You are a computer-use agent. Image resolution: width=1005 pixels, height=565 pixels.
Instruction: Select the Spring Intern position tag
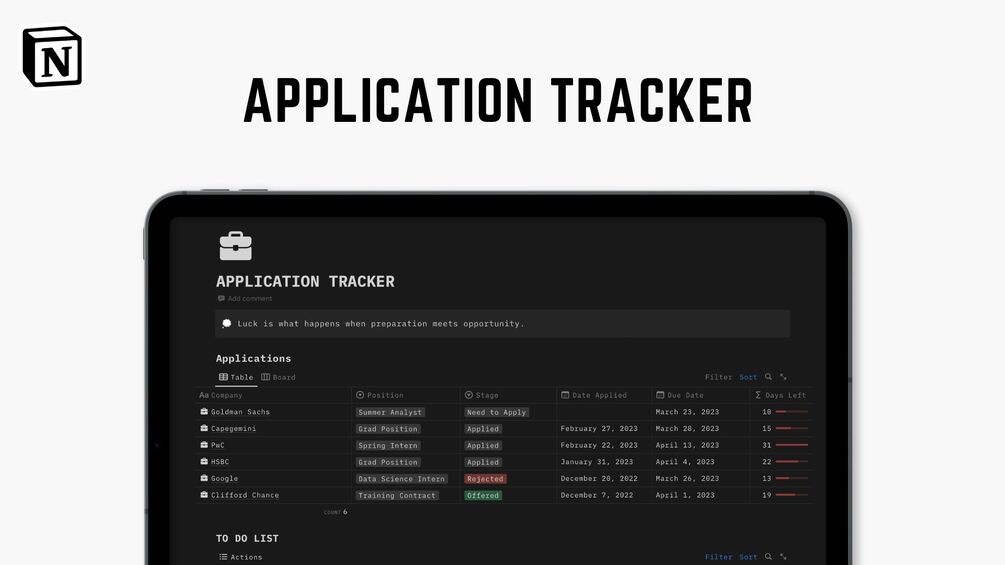[388, 446]
